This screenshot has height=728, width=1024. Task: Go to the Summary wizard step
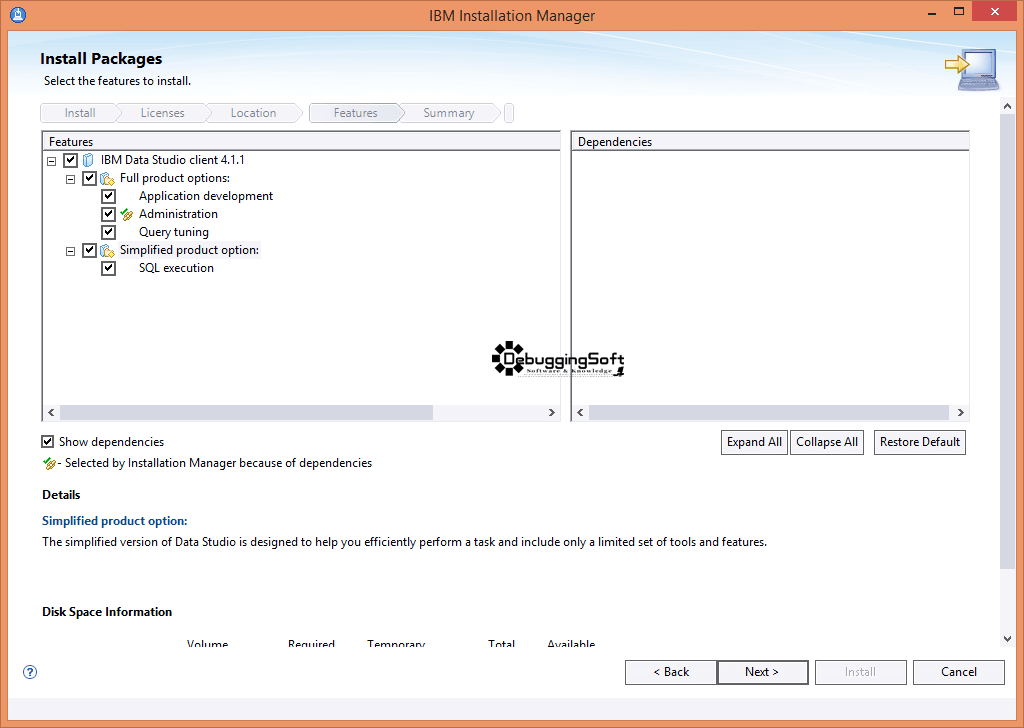pos(449,113)
